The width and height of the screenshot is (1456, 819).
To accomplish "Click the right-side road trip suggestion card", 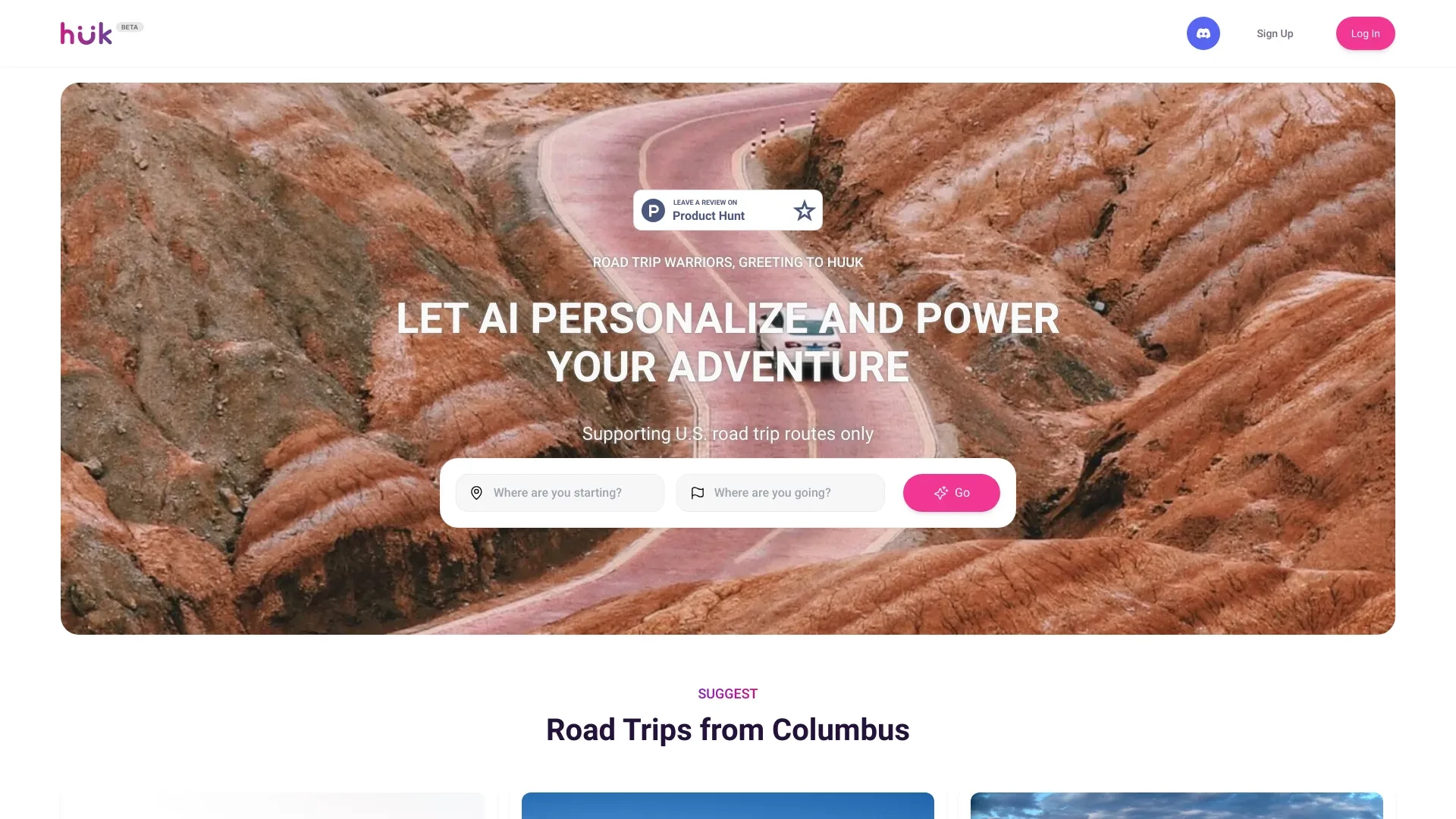I will tap(1176, 805).
